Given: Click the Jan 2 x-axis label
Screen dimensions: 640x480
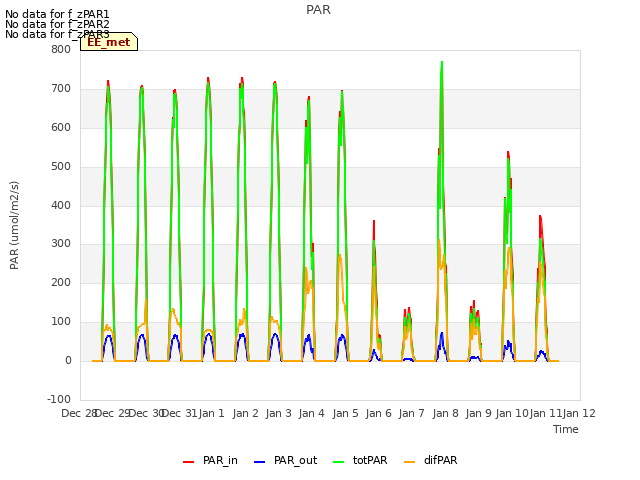Looking at the screenshot, I should pyautogui.click(x=246, y=413).
